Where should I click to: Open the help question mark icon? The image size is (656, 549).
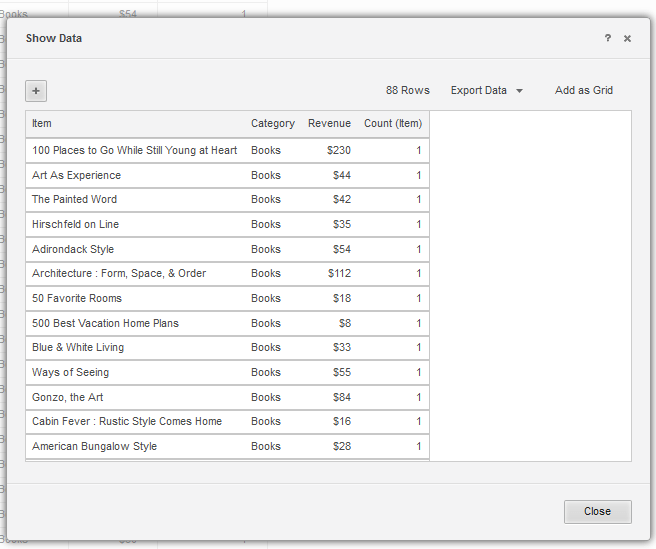tap(607, 38)
